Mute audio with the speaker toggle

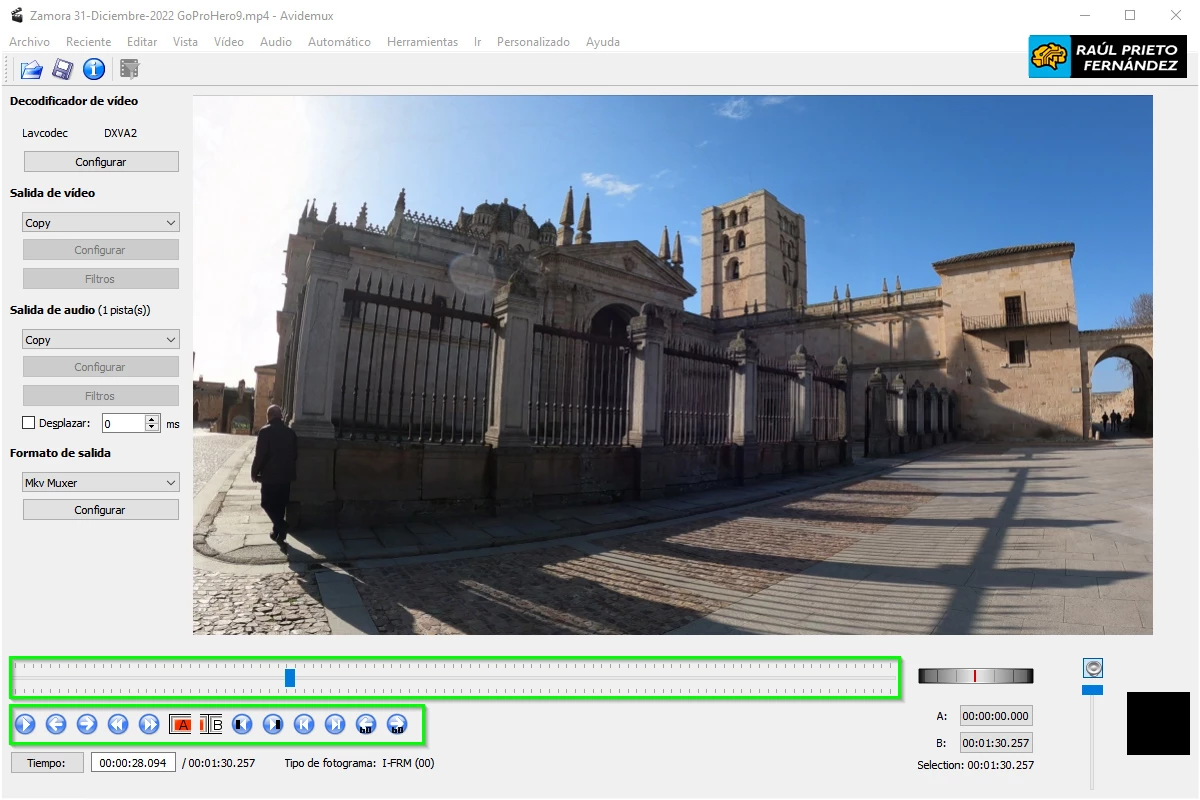1092,668
